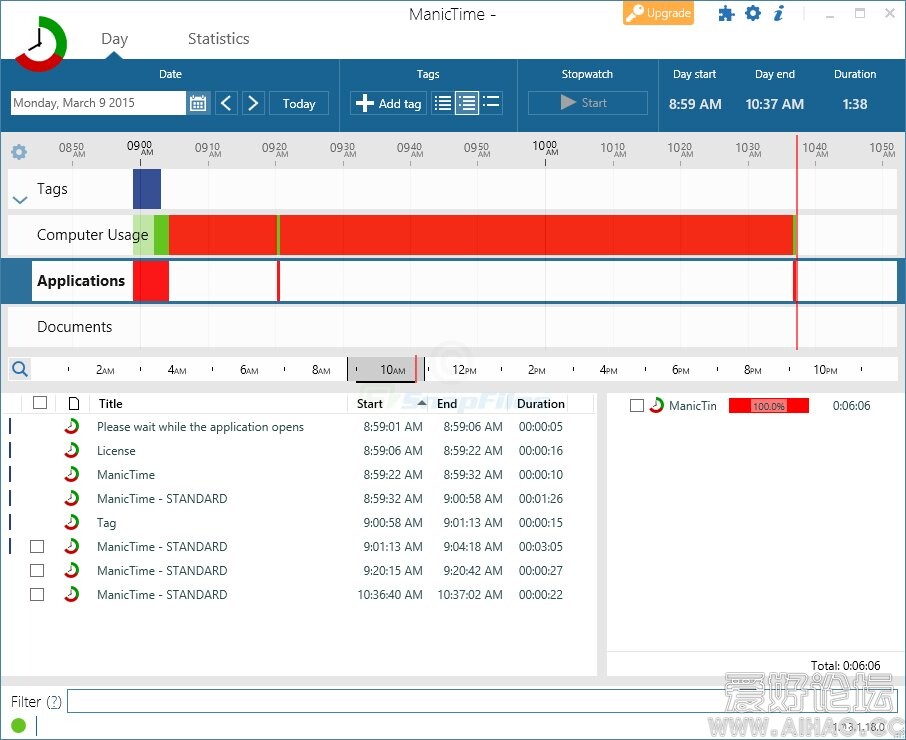This screenshot has width=906, height=740.
Task: Click the green segment in Computer Usage
Action: [x=161, y=235]
